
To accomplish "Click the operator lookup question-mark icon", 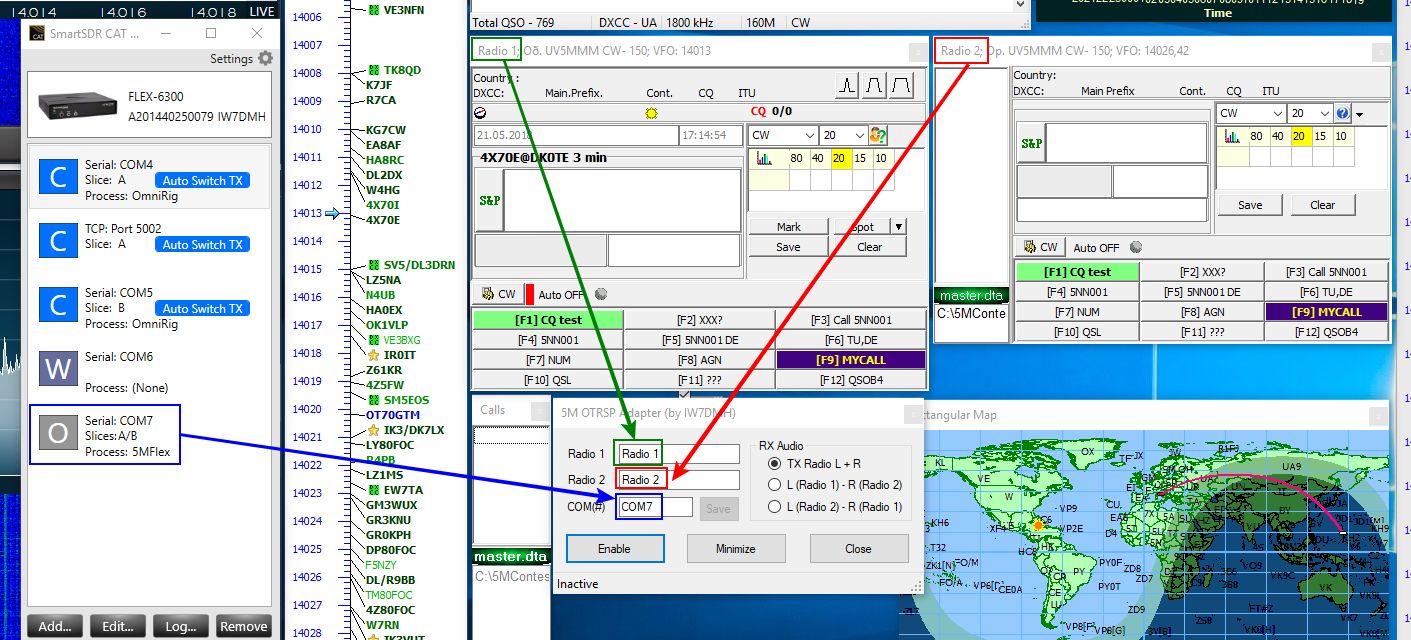I will [879, 135].
